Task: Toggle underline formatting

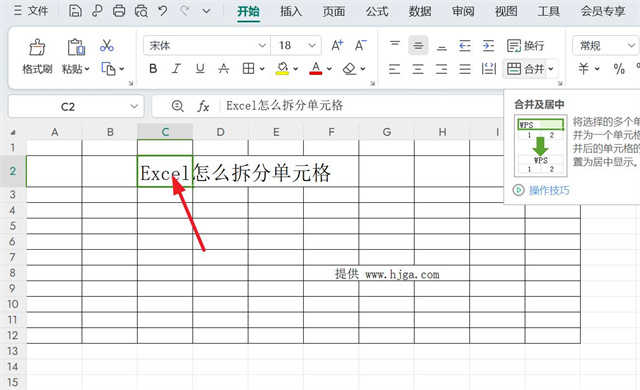Action: coord(200,69)
